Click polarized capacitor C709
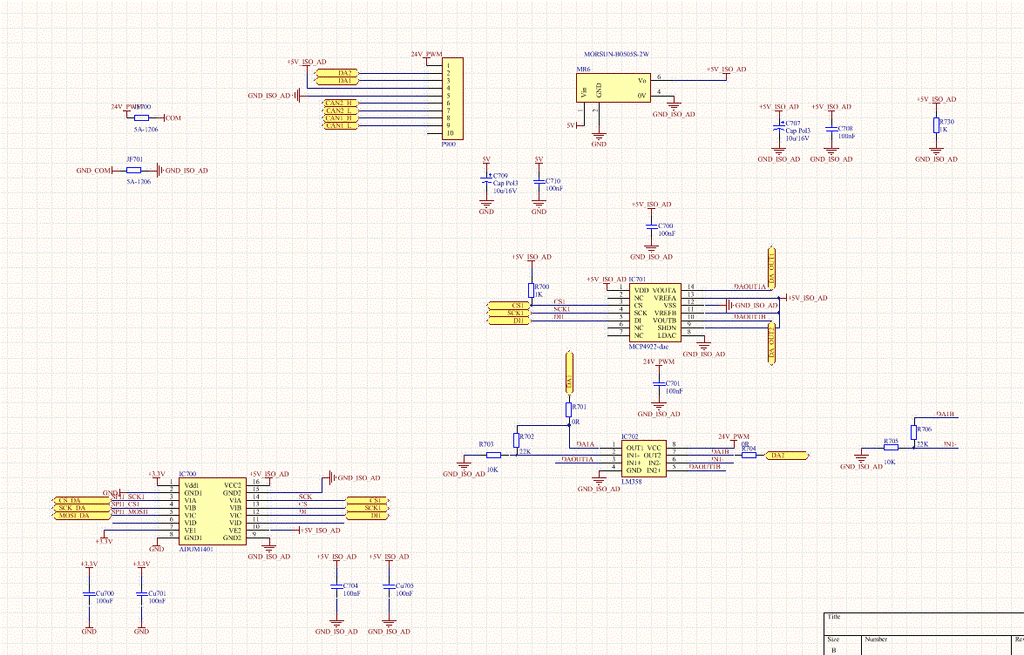The image size is (1024, 655). tap(486, 180)
